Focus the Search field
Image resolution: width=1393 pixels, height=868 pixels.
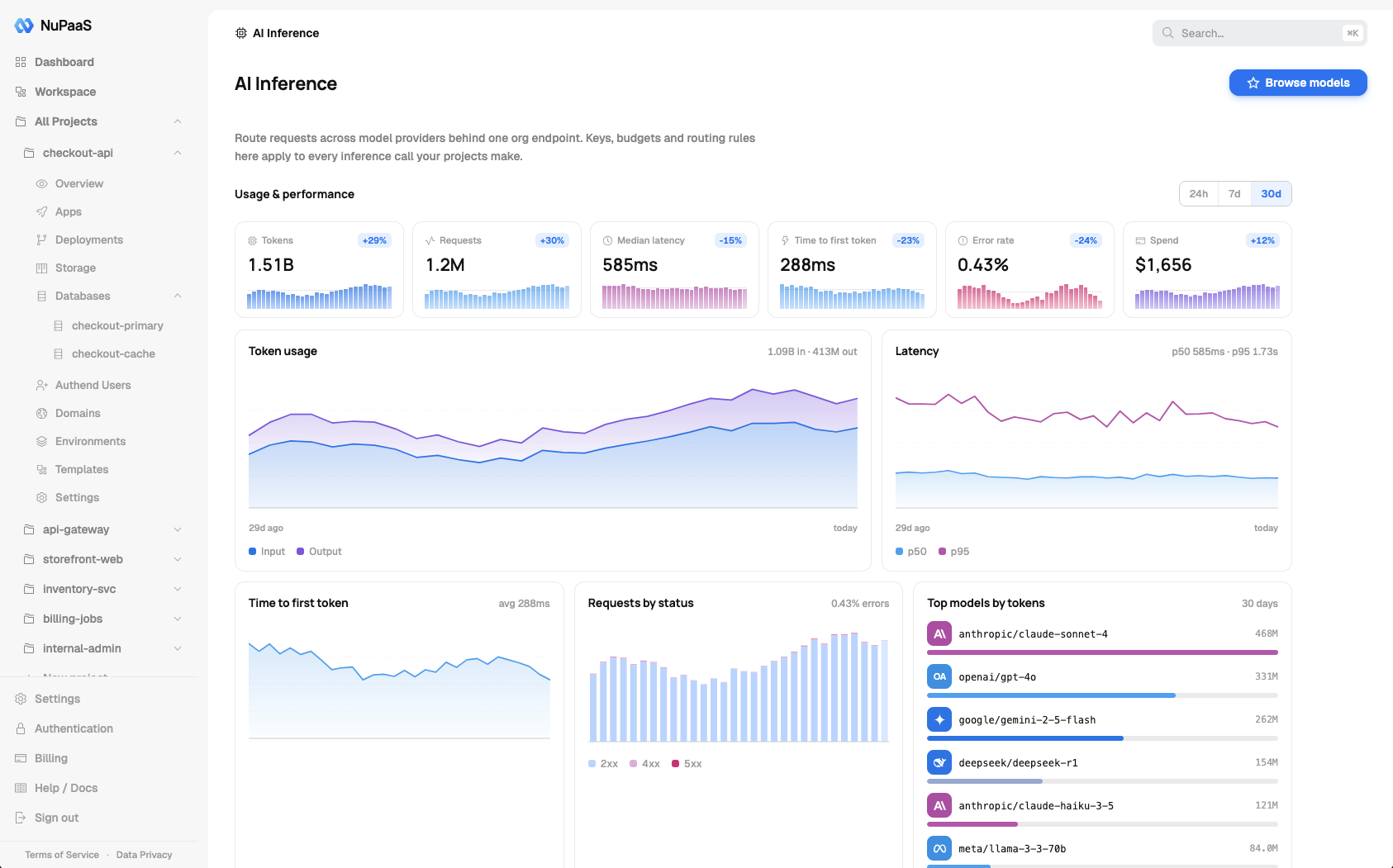click(x=1259, y=33)
